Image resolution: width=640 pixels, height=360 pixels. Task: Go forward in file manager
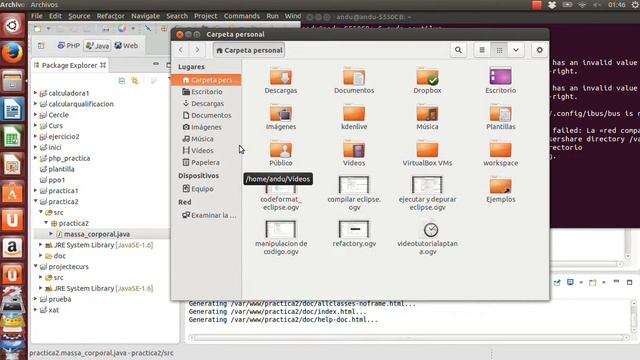pos(197,50)
